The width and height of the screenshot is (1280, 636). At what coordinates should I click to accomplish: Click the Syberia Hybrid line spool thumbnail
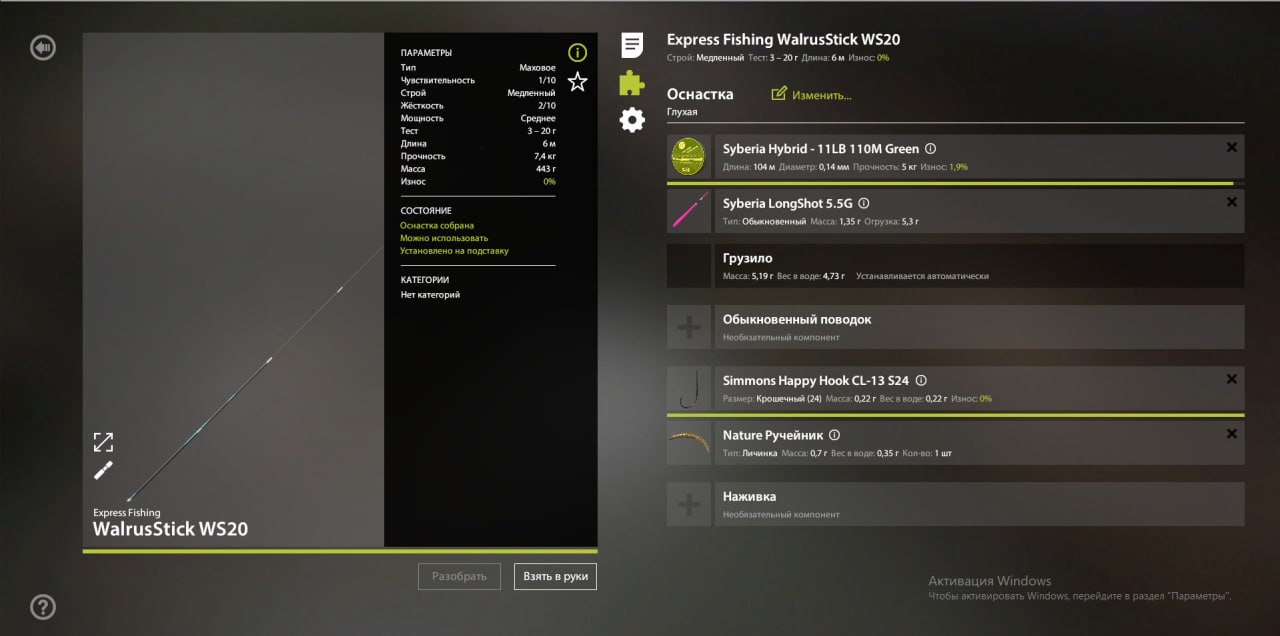688,155
